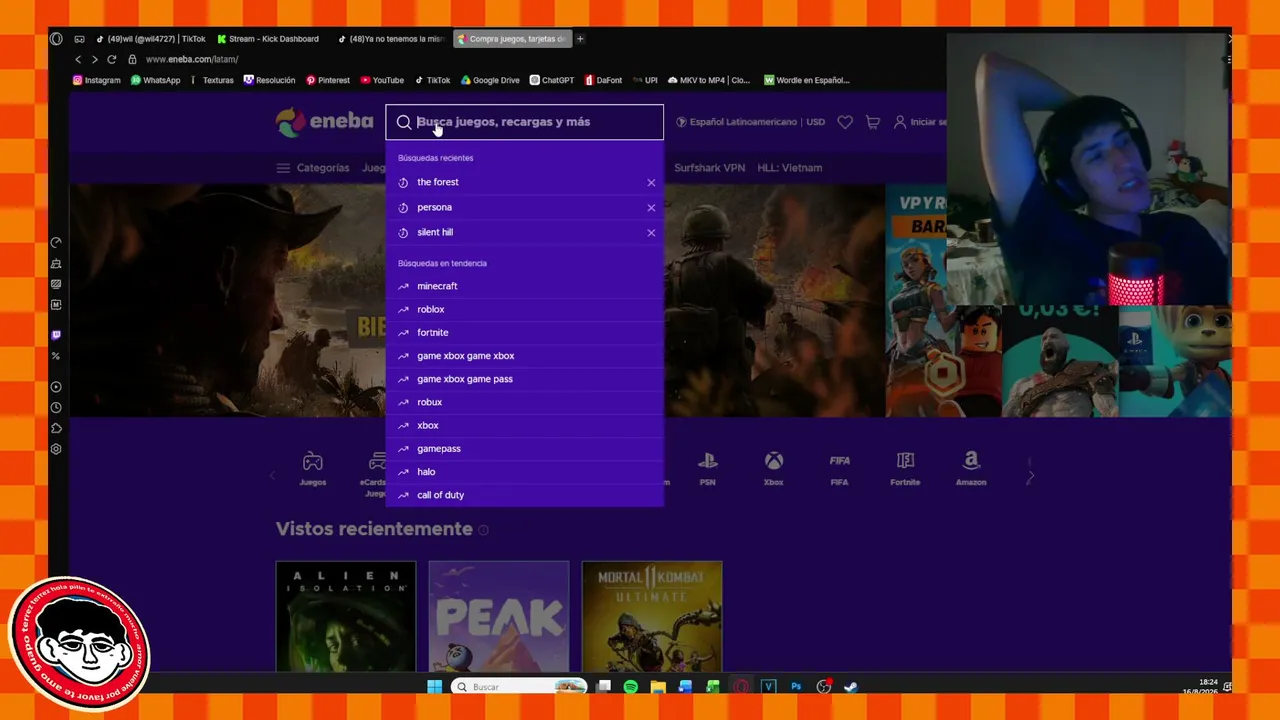Switch to 'Ya no tenemos la misma' tab
Viewport: 1280px width, 720px height.
pyautogui.click(x=390, y=39)
